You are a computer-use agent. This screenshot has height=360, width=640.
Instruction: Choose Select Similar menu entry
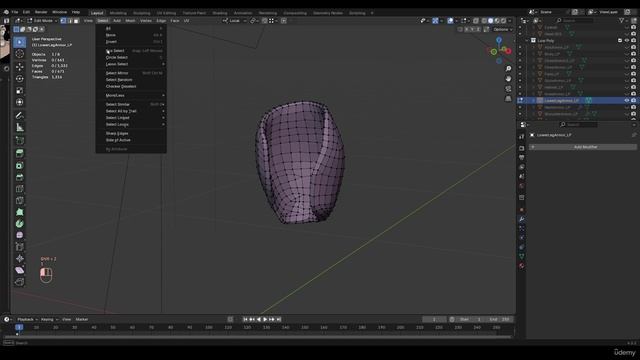pos(131,104)
